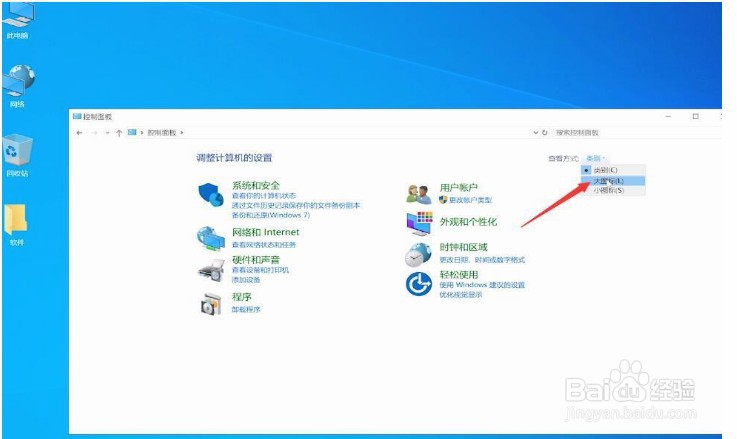This screenshot has height=439, width=737.
Task: Open 时钟和区域 category
Action: [463, 247]
